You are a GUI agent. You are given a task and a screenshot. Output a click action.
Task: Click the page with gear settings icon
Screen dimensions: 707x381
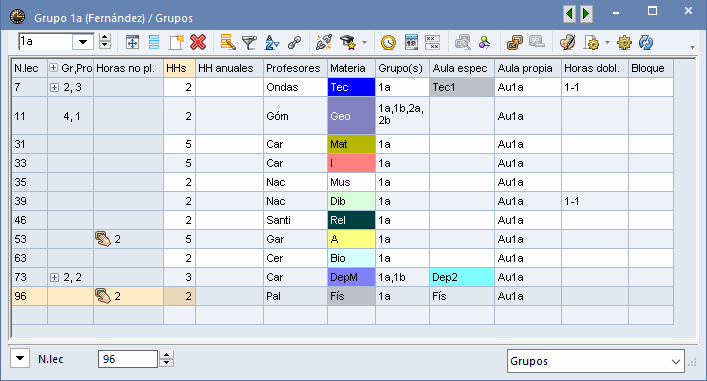tap(591, 42)
